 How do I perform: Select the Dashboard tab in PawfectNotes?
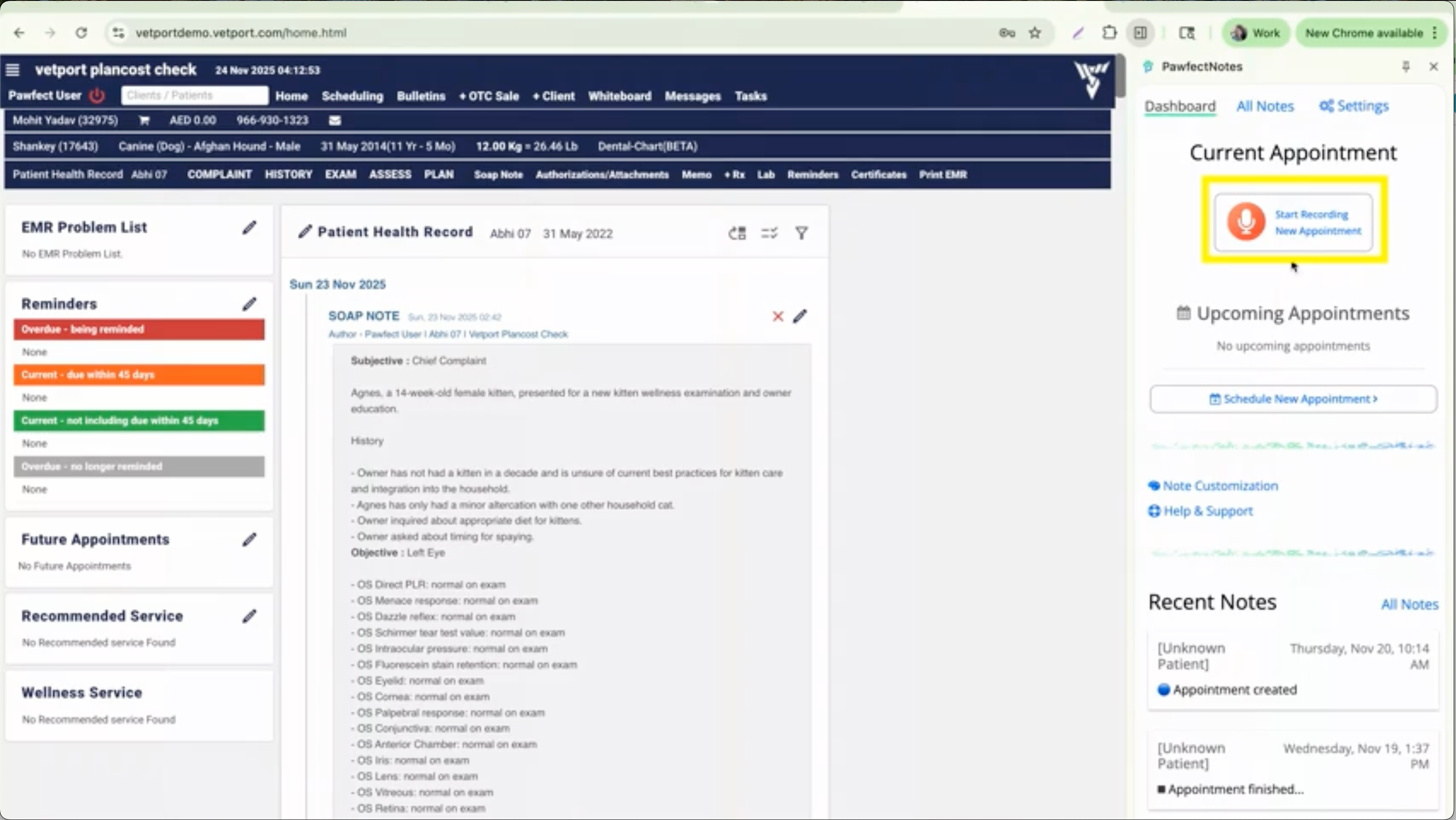pyautogui.click(x=1180, y=106)
